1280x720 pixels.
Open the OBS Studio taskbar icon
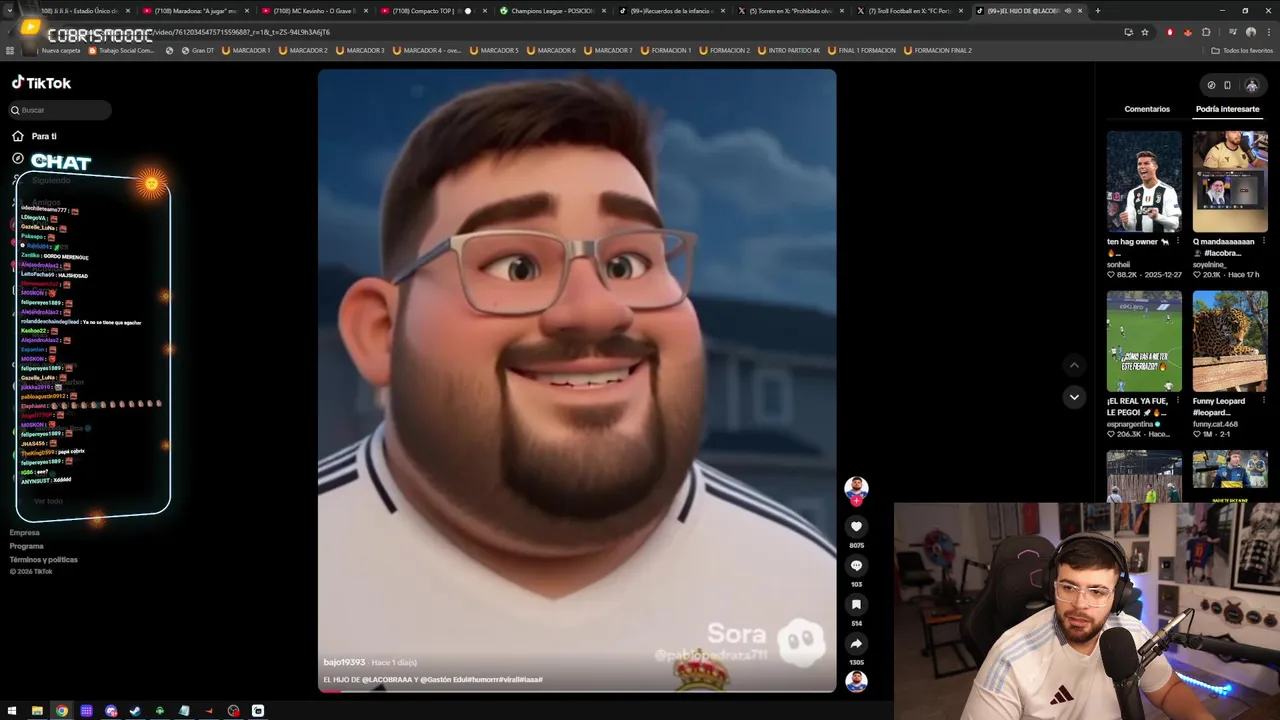point(233,711)
